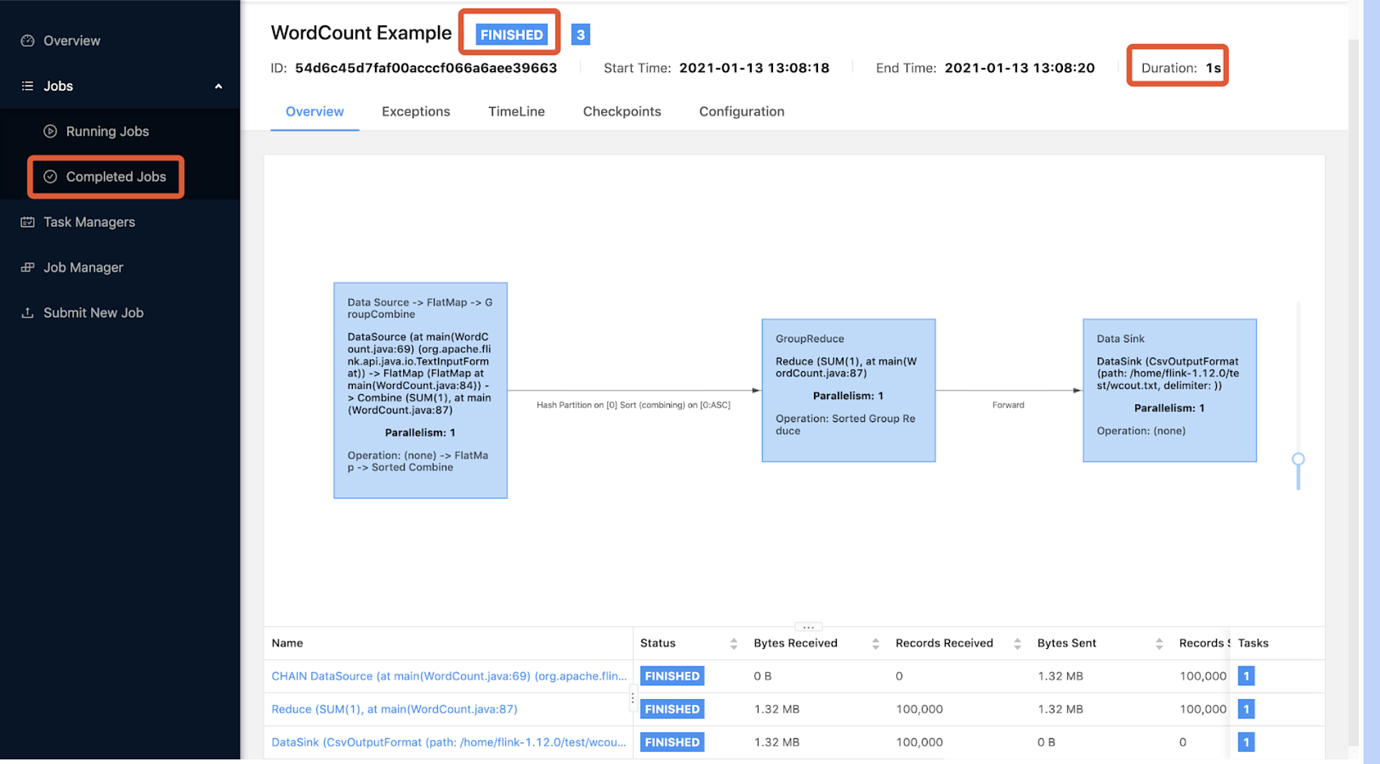Click the blue '3' tasks badge beside FINISHED
1380x764 pixels.
[580, 33]
